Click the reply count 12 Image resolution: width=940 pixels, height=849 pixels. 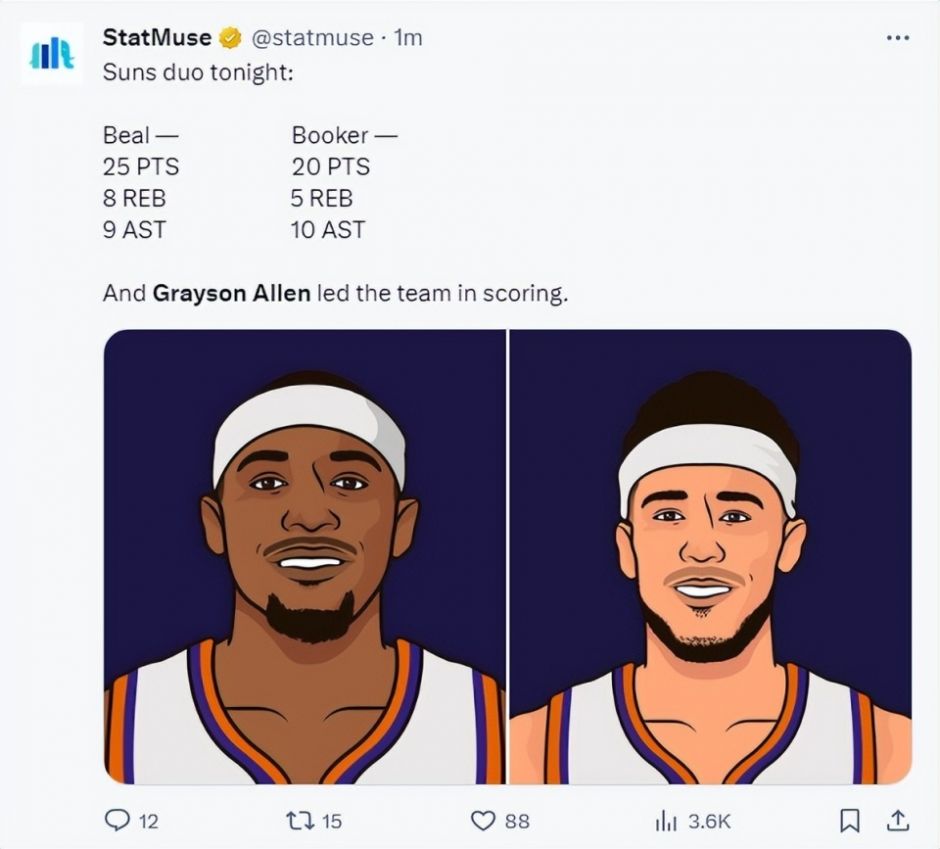(x=148, y=822)
